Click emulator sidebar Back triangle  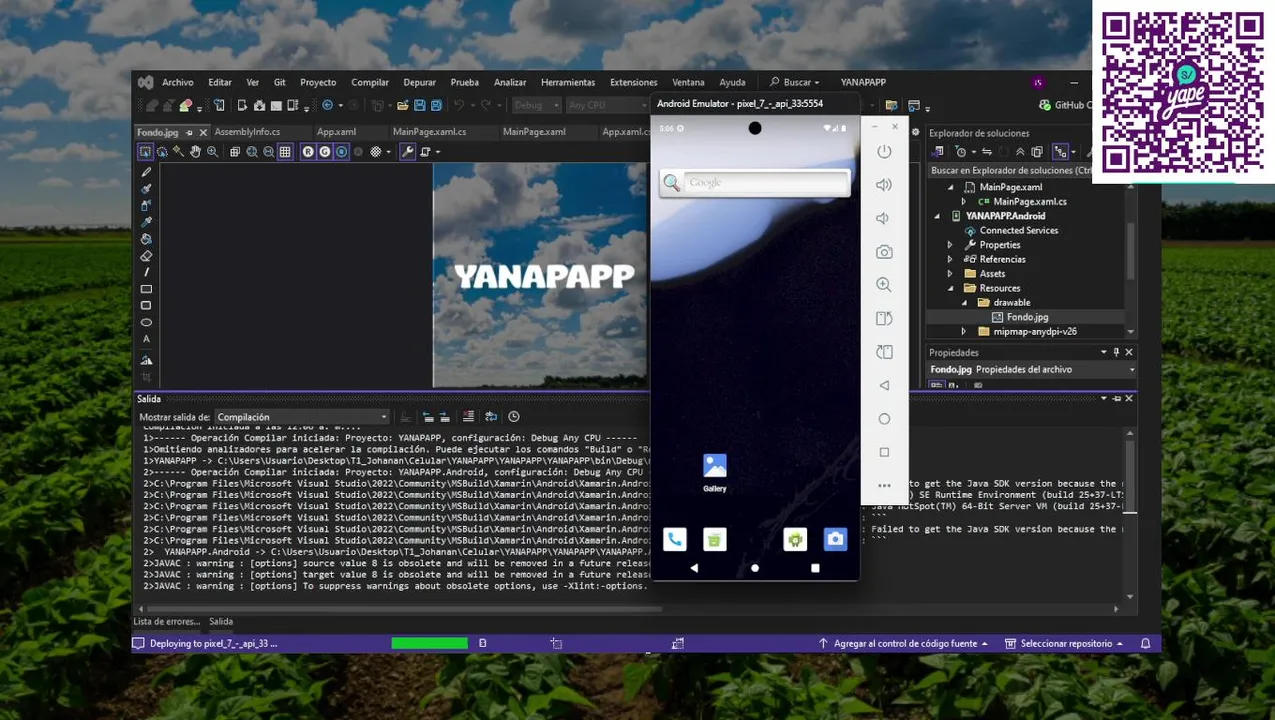point(884,385)
